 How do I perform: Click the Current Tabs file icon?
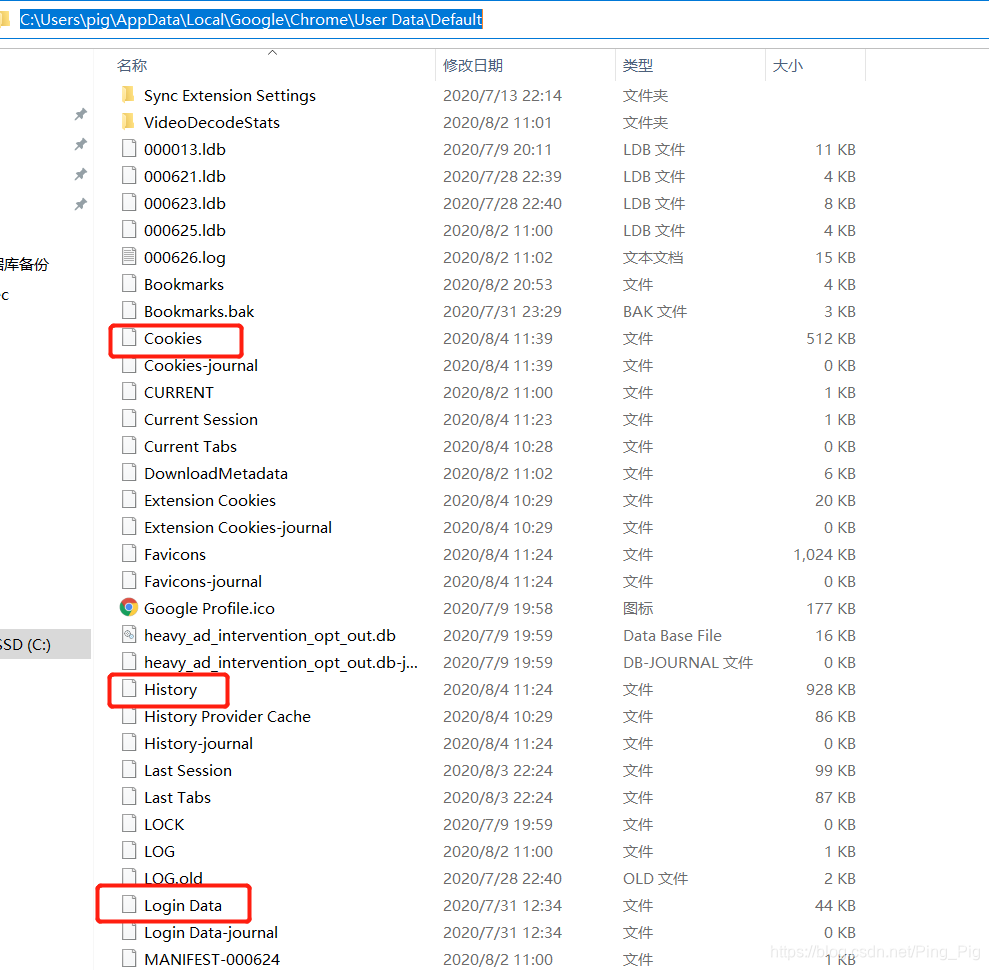pos(129,445)
